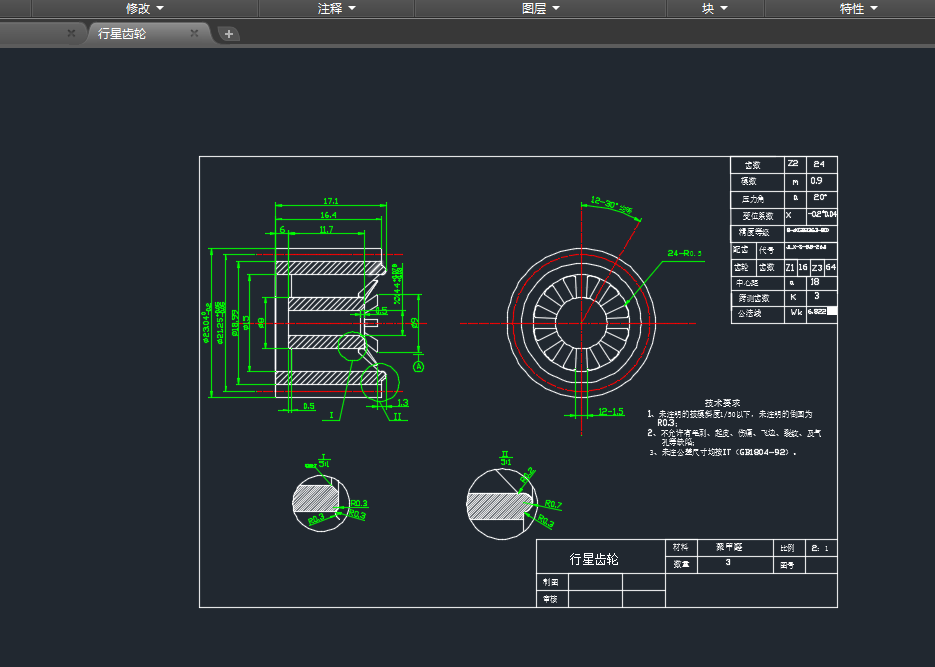Image resolution: width=935 pixels, height=667 pixels.
Task: Select the 0.9 module value cell
Action: coord(821,181)
